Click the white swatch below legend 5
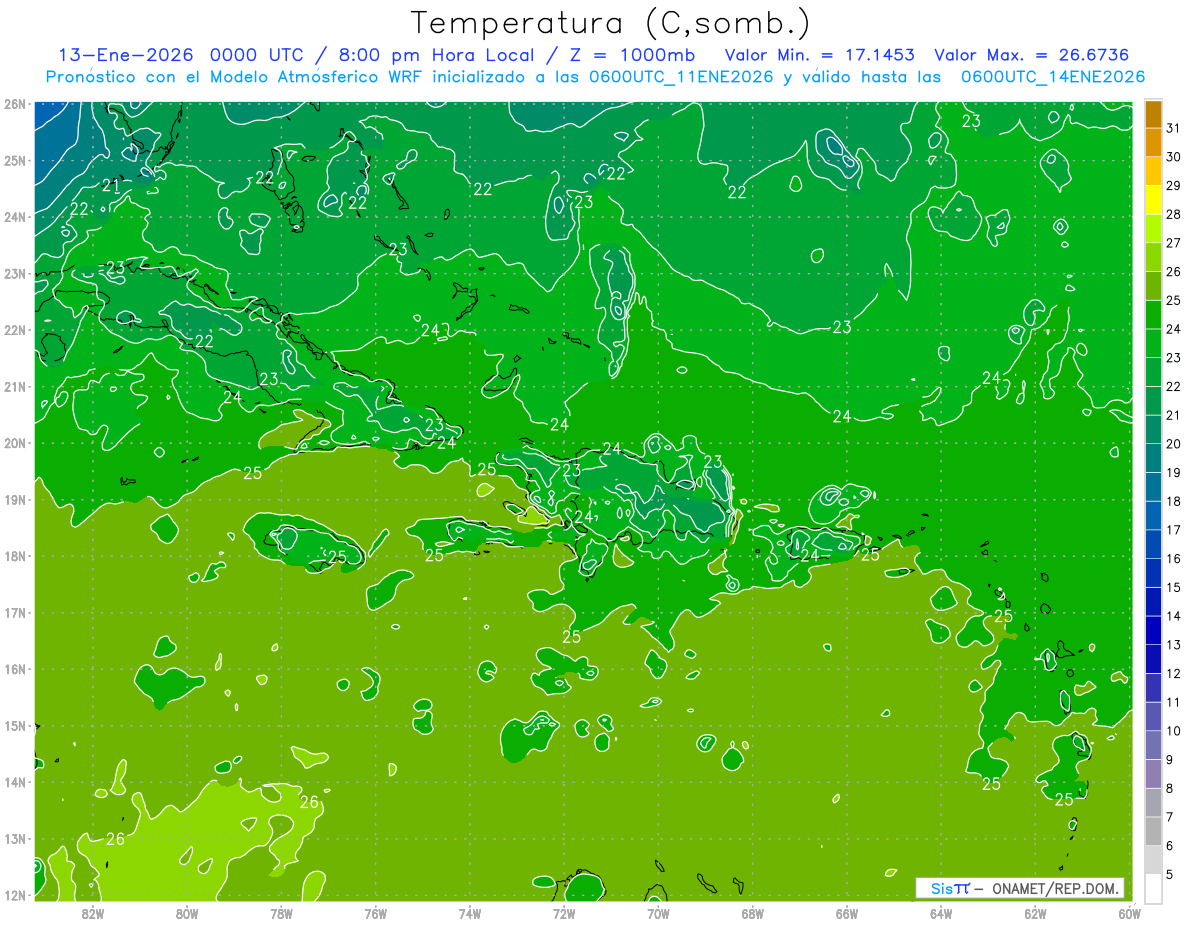 1153,888
